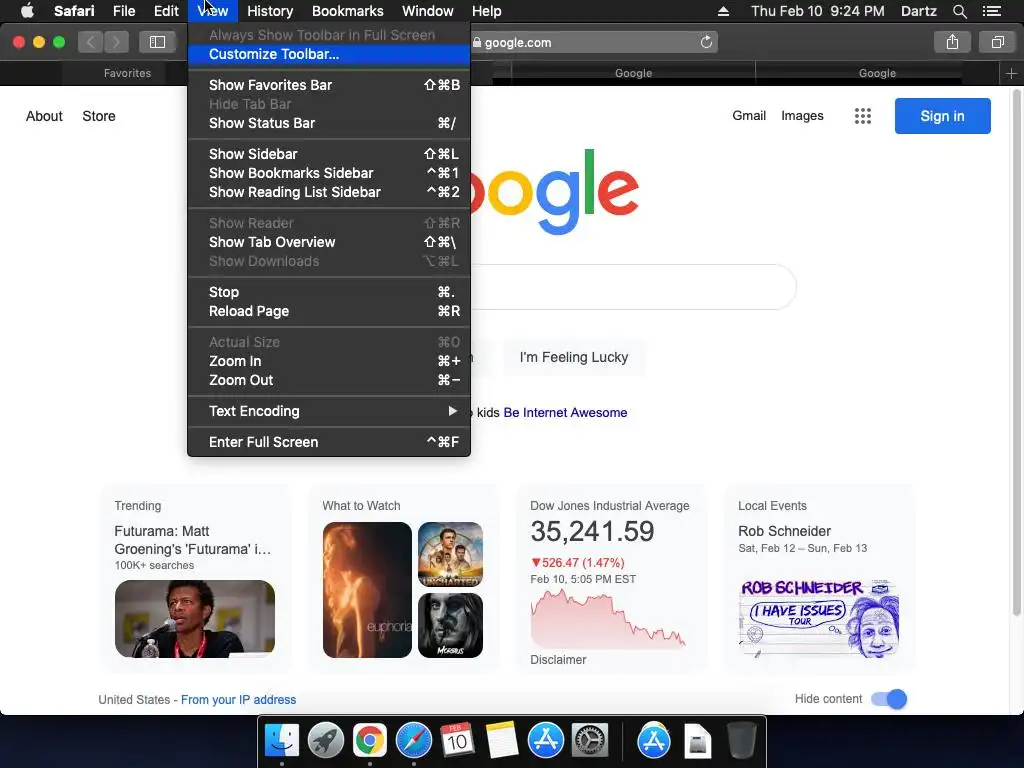Click the eject icon in menu bar

click(x=723, y=11)
